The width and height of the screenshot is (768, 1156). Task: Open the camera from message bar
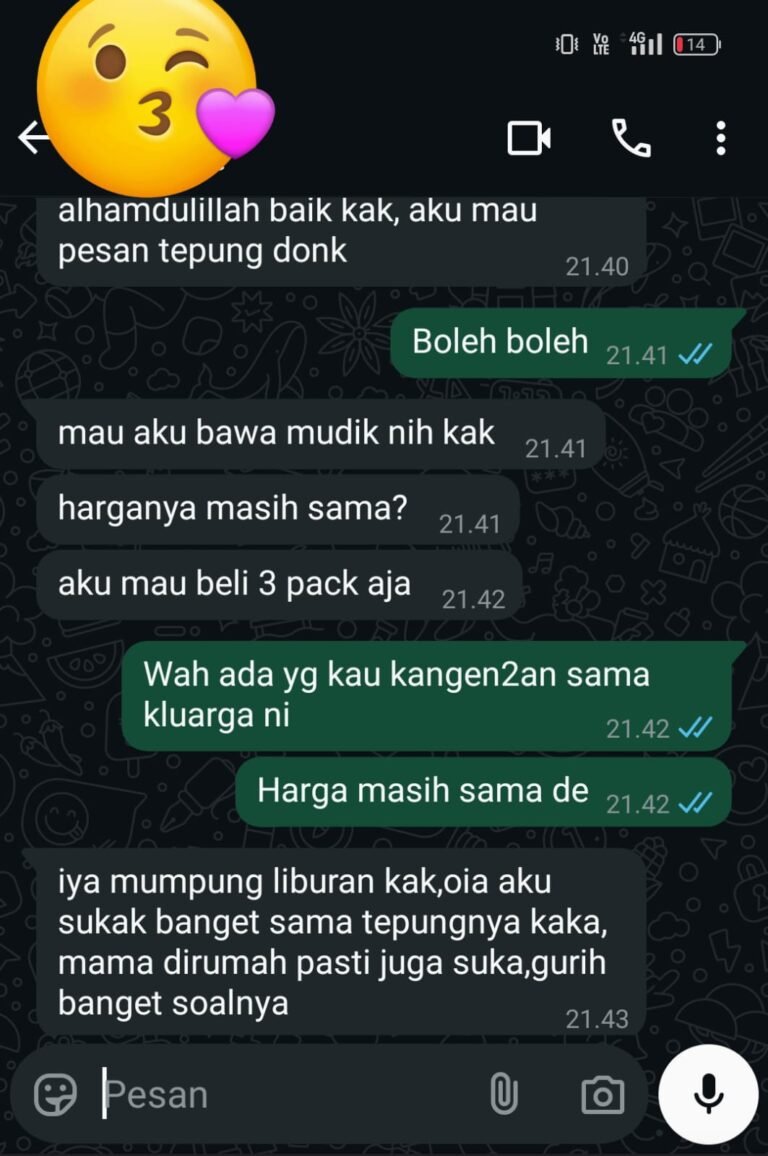tap(602, 1095)
